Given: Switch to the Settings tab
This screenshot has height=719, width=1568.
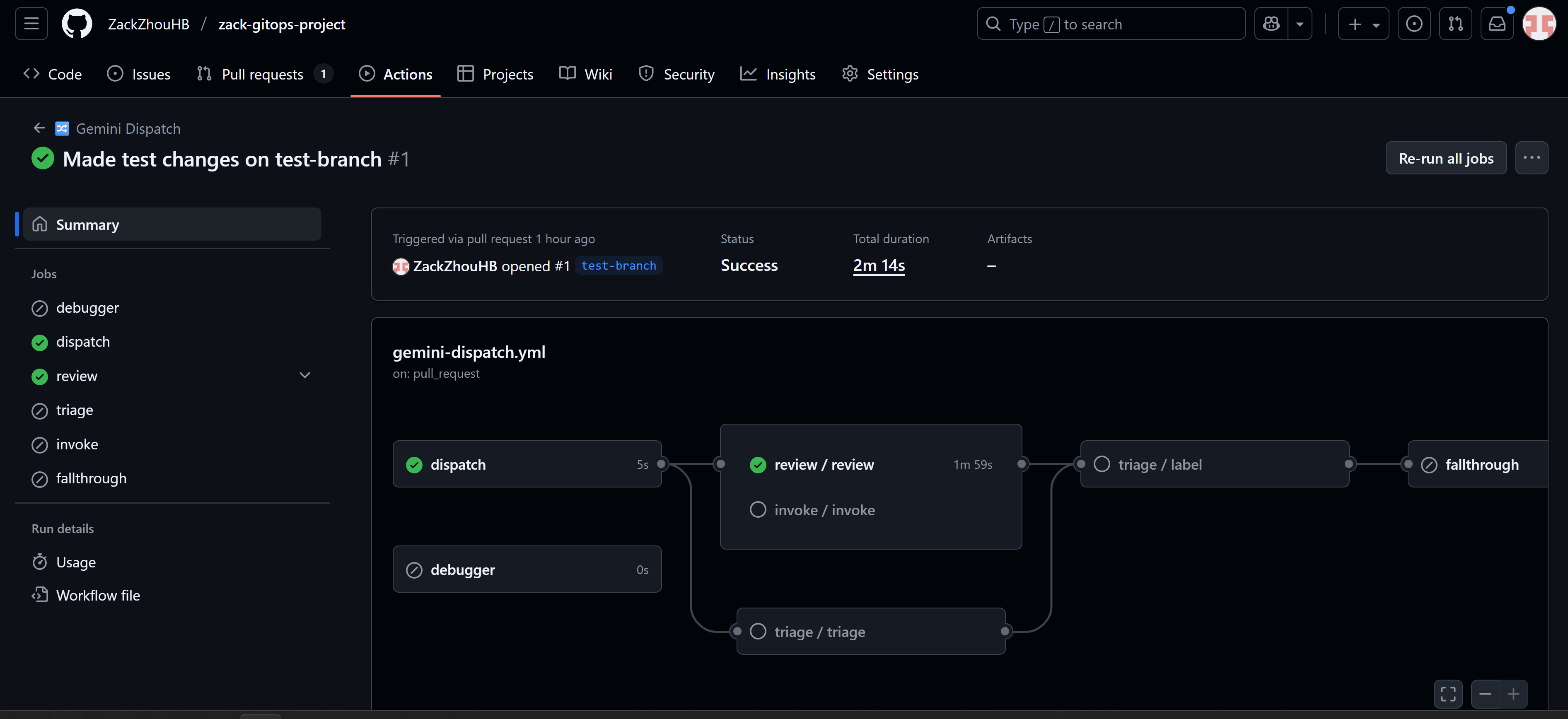Looking at the screenshot, I should pyautogui.click(x=880, y=74).
